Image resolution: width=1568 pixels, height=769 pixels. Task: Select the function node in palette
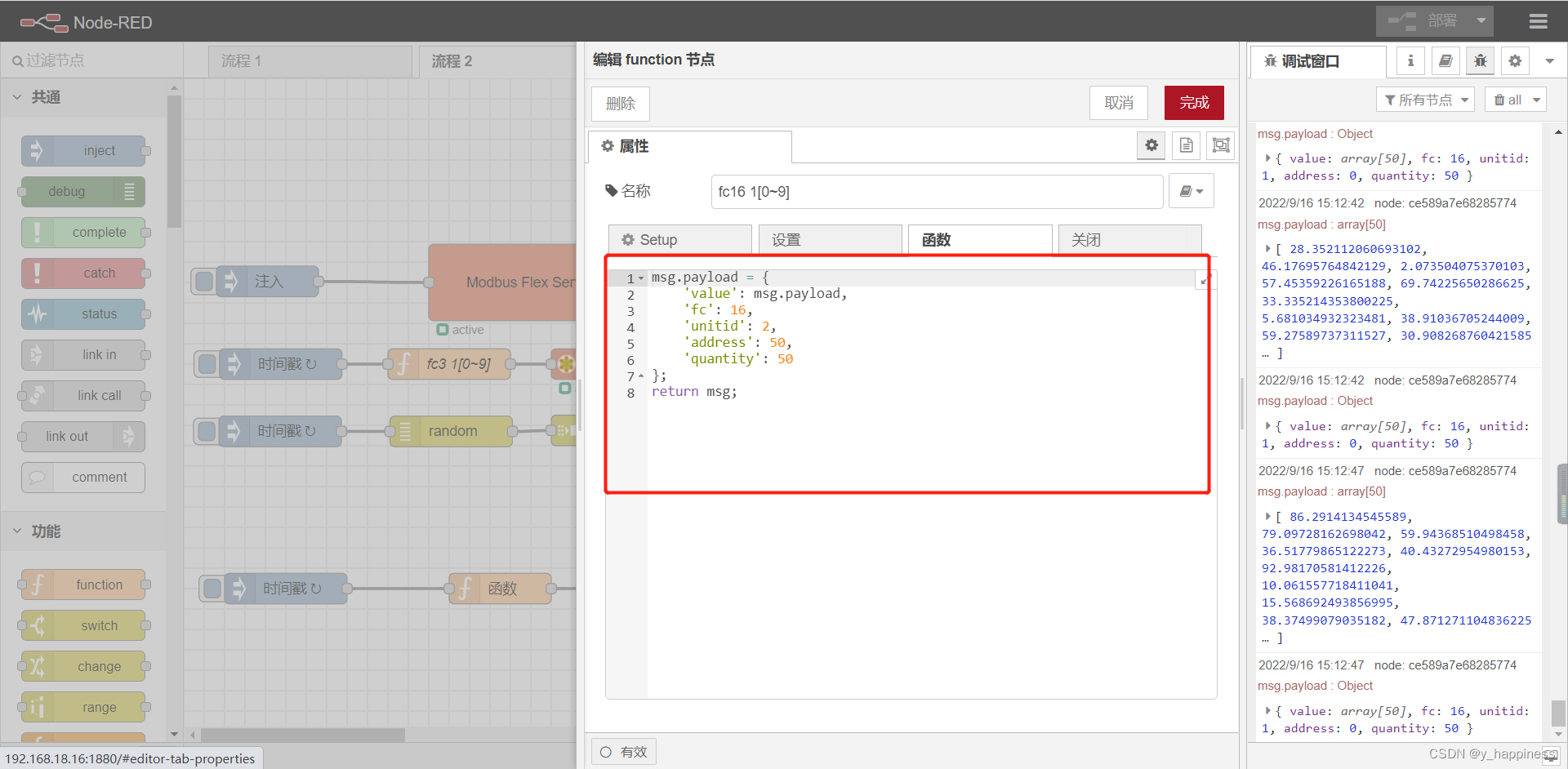pyautogui.click(x=83, y=585)
